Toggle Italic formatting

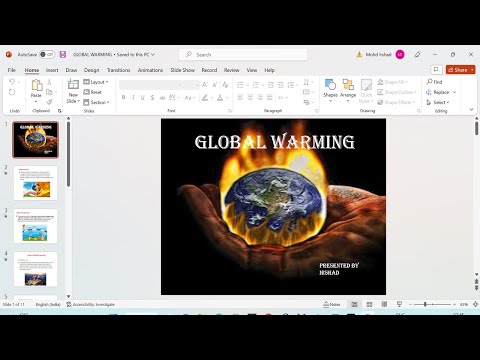(133, 97)
